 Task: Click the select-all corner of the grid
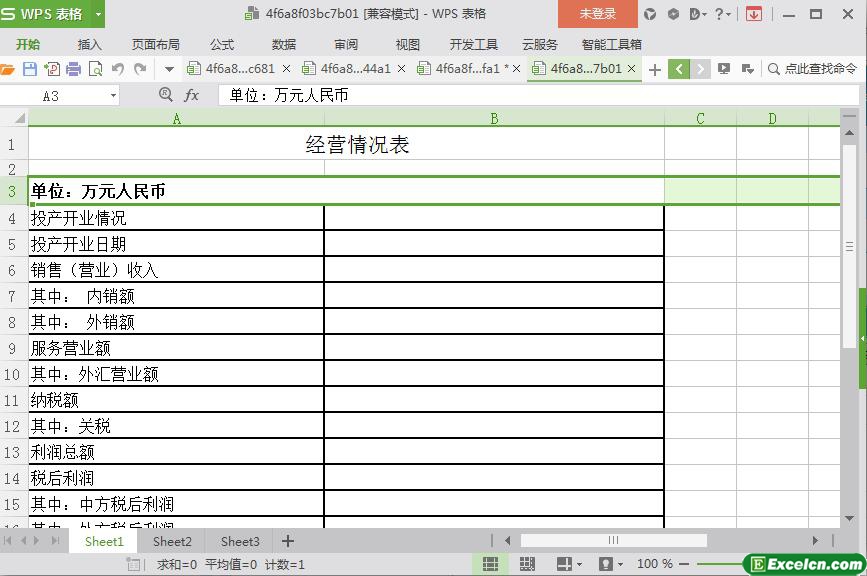[x=14, y=118]
